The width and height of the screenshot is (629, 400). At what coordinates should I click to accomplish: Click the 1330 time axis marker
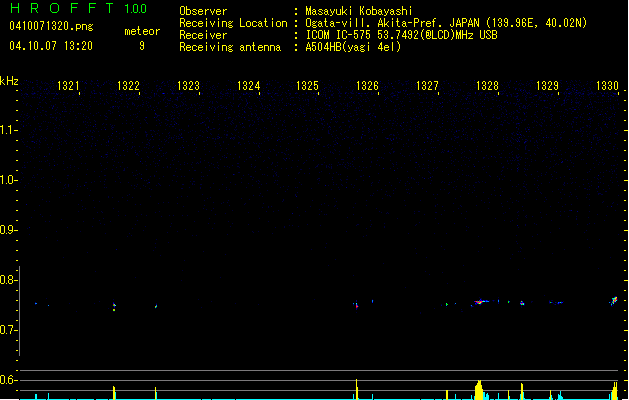click(607, 86)
